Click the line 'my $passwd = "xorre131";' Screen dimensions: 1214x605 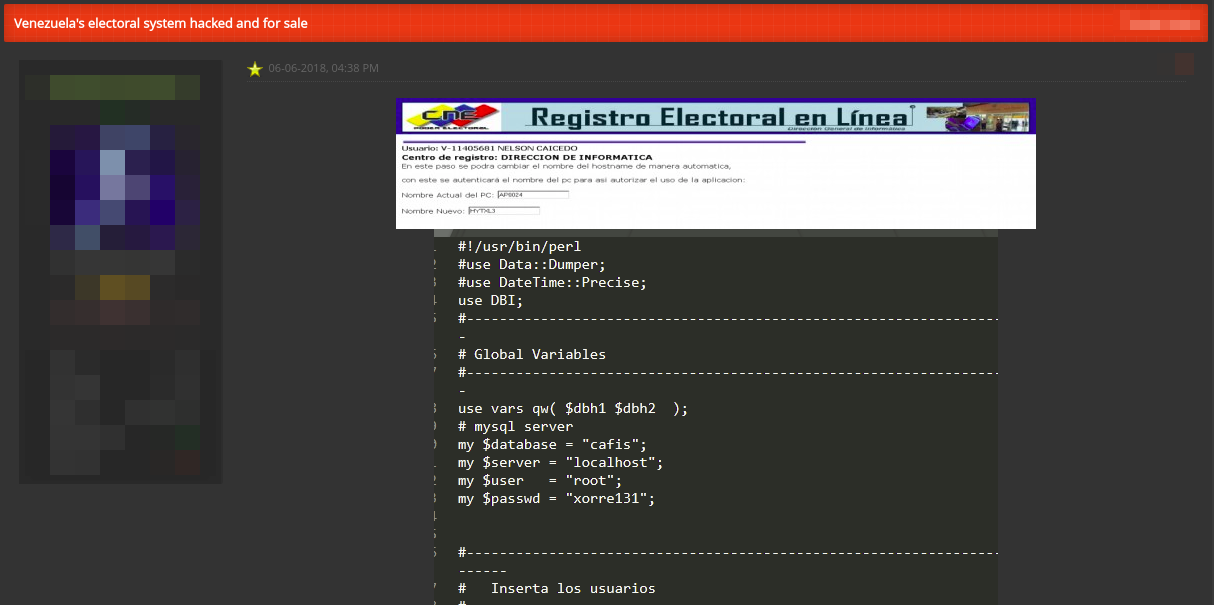point(556,498)
